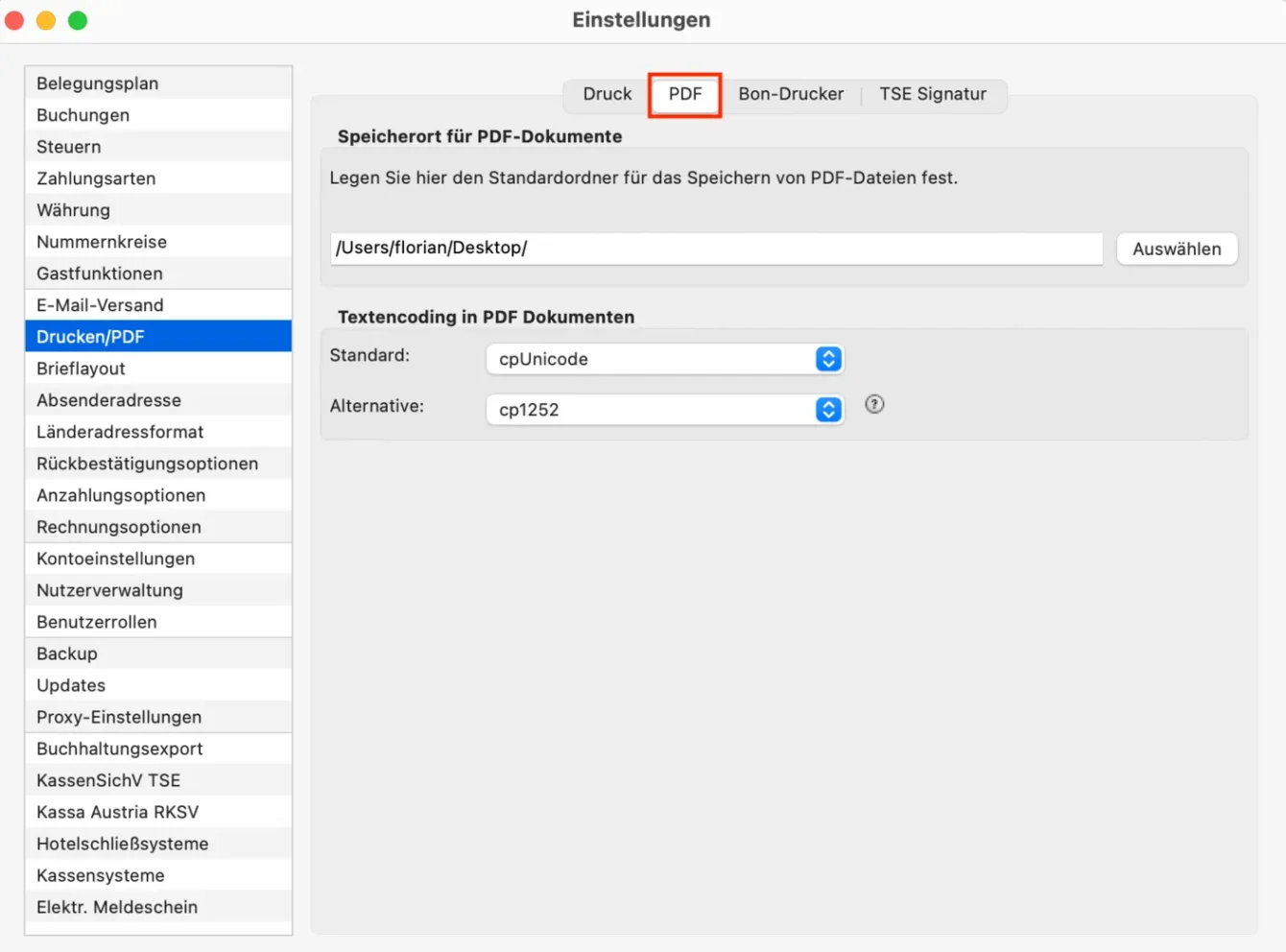
Task: Select Nummernkreise in the sidebar
Action: 158,242
